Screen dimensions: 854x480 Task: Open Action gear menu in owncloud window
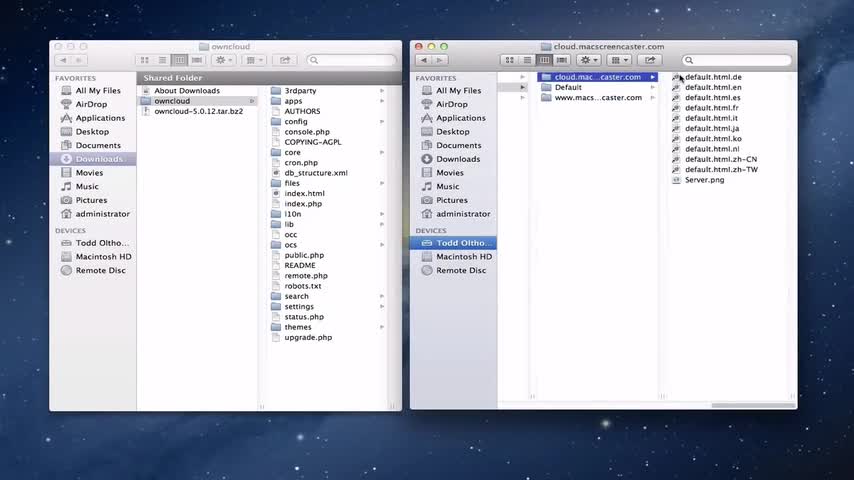(224, 60)
